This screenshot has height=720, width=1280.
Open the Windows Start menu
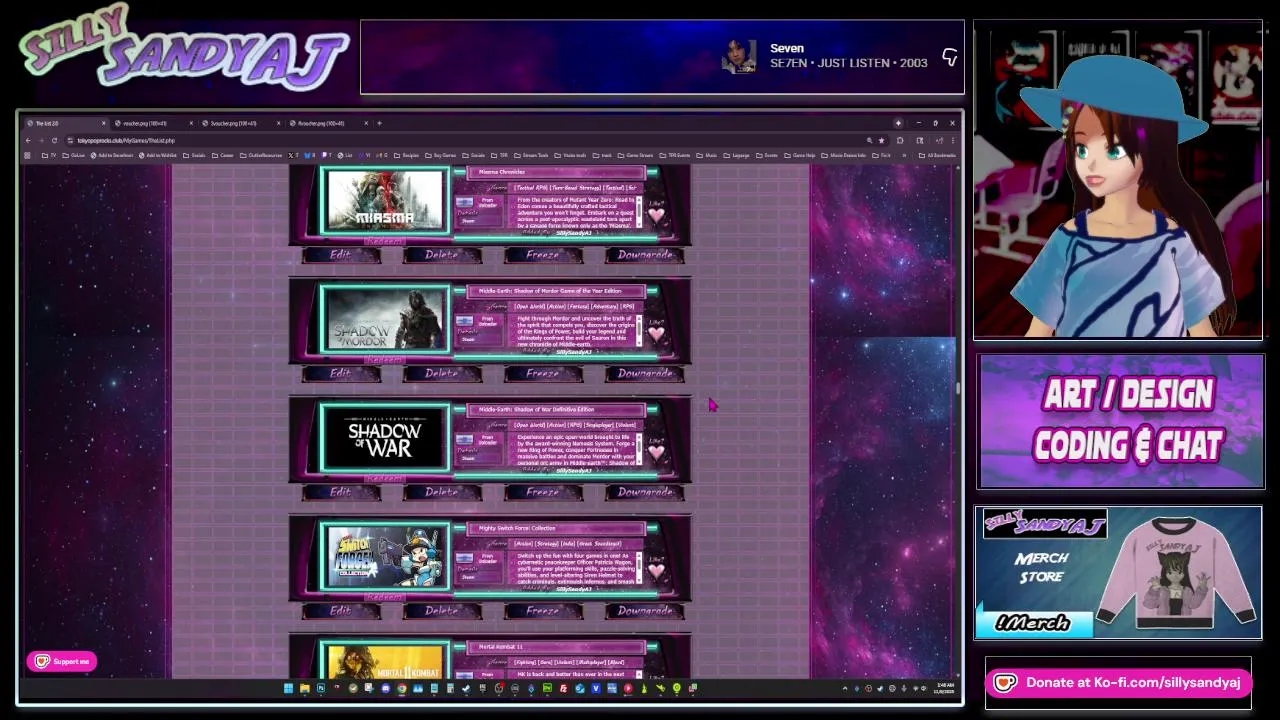(288, 688)
